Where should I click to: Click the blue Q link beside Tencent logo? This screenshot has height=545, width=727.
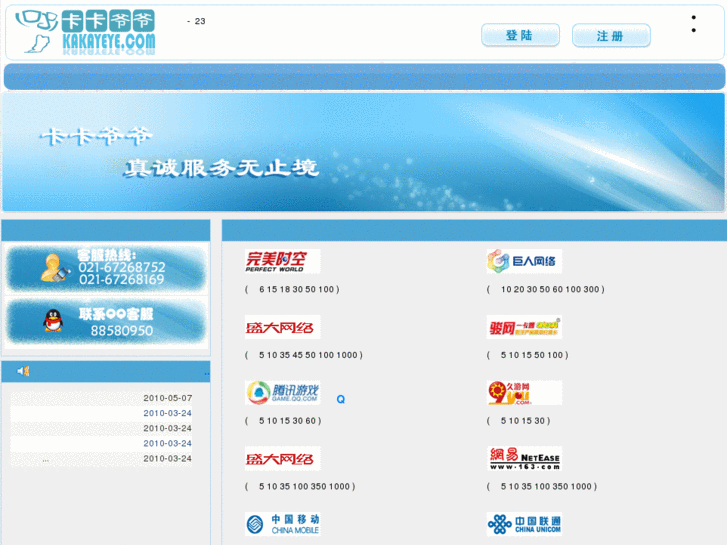tap(341, 399)
